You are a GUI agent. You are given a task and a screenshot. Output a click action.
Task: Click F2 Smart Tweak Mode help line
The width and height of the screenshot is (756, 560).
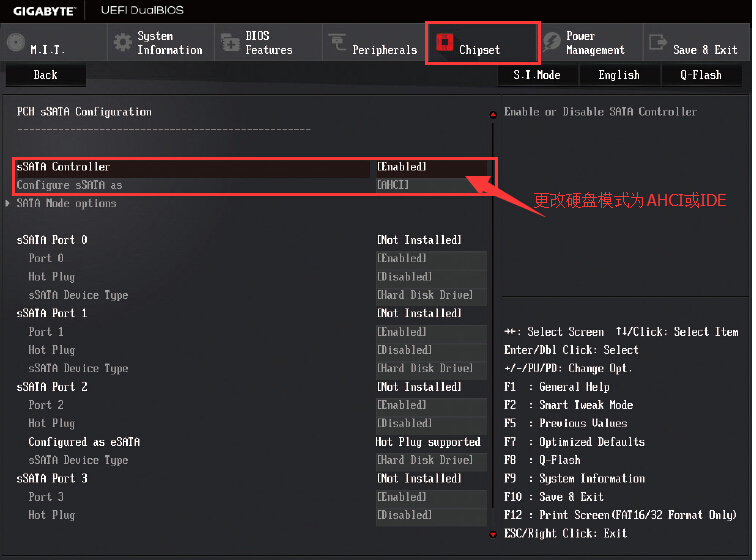[x=568, y=405]
